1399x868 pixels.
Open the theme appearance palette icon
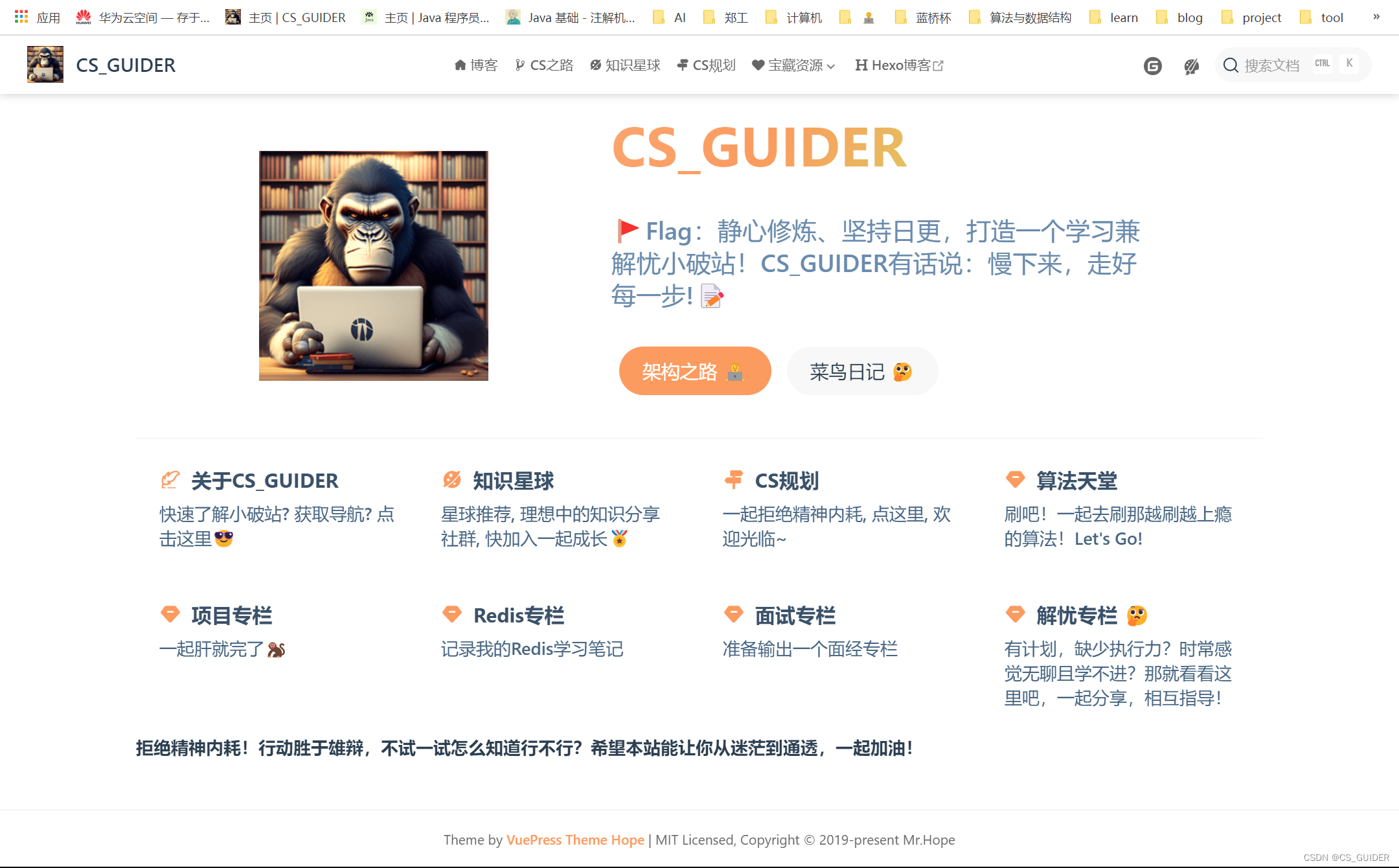tap(1190, 65)
